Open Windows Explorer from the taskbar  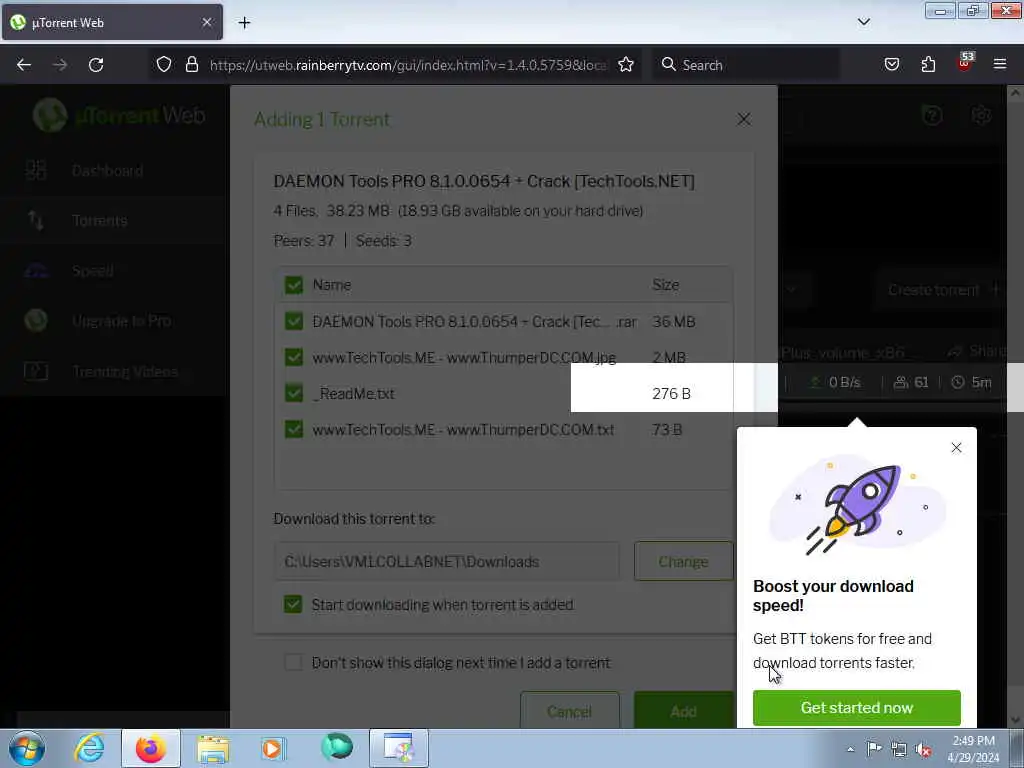coord(213,748)
